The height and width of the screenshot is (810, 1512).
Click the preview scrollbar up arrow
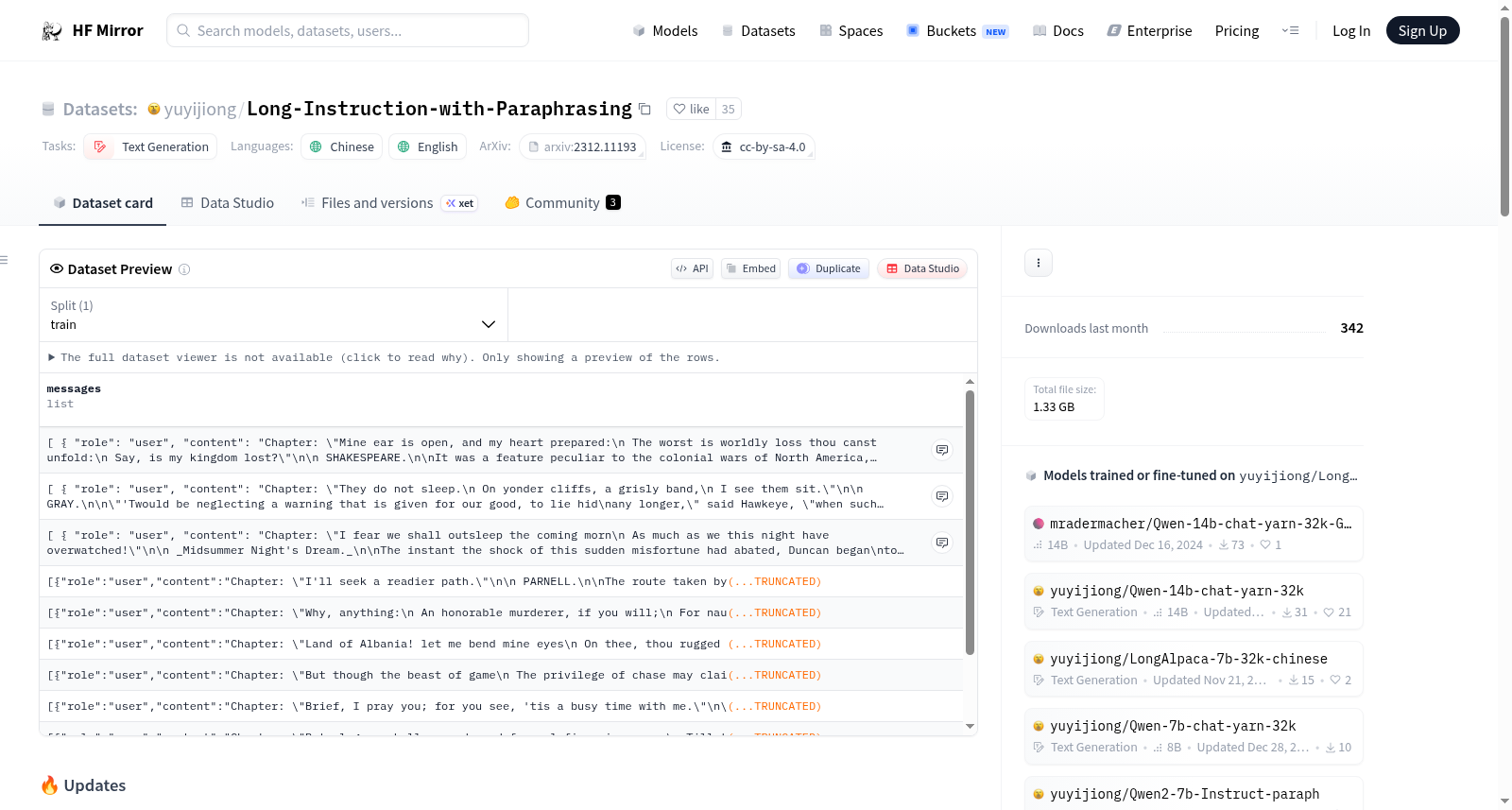(x=970, y=382)
